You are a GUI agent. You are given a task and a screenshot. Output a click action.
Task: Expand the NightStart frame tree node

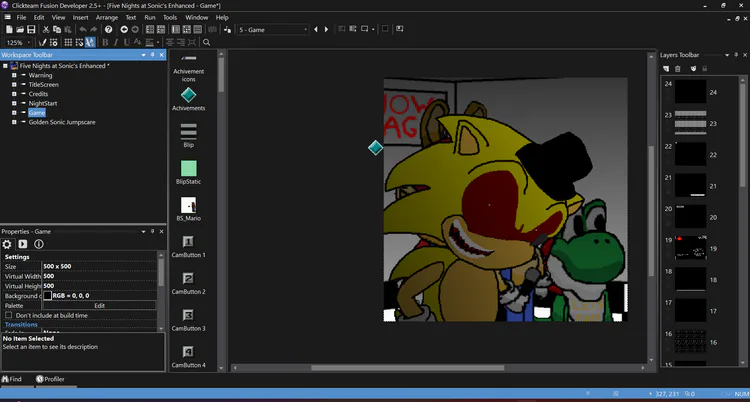coord(14,103)
